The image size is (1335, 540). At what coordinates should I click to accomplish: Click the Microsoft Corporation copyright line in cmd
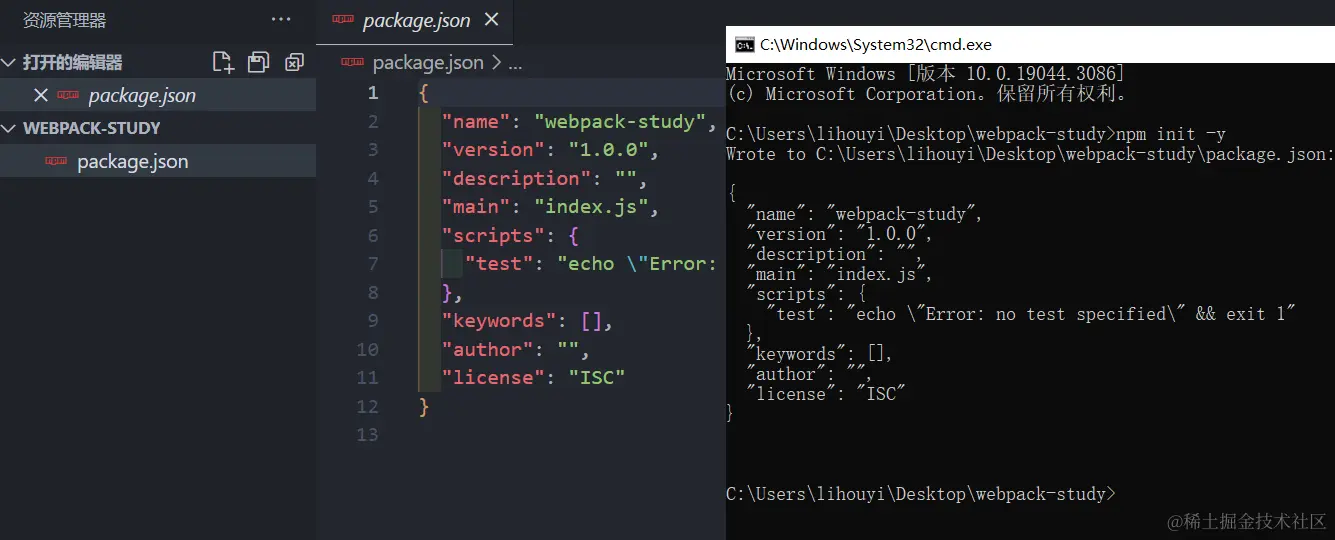point(927,94)
